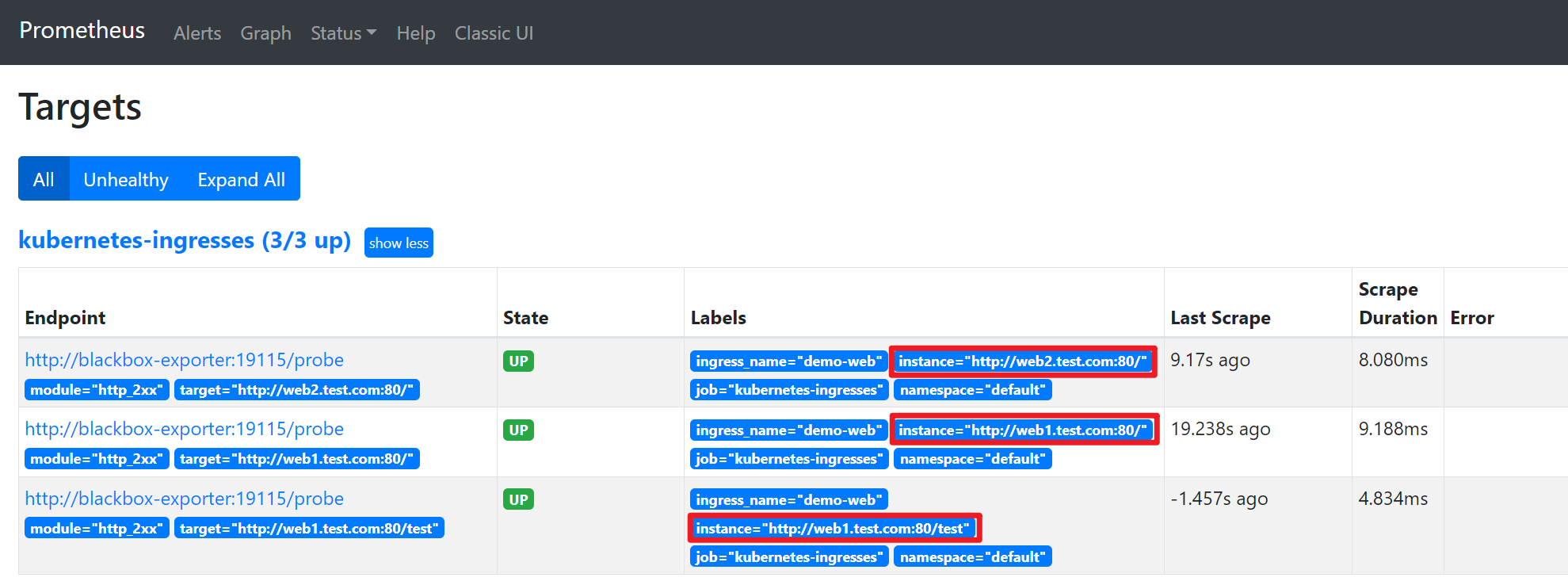Go to the Alerts page

coord(197,33)
